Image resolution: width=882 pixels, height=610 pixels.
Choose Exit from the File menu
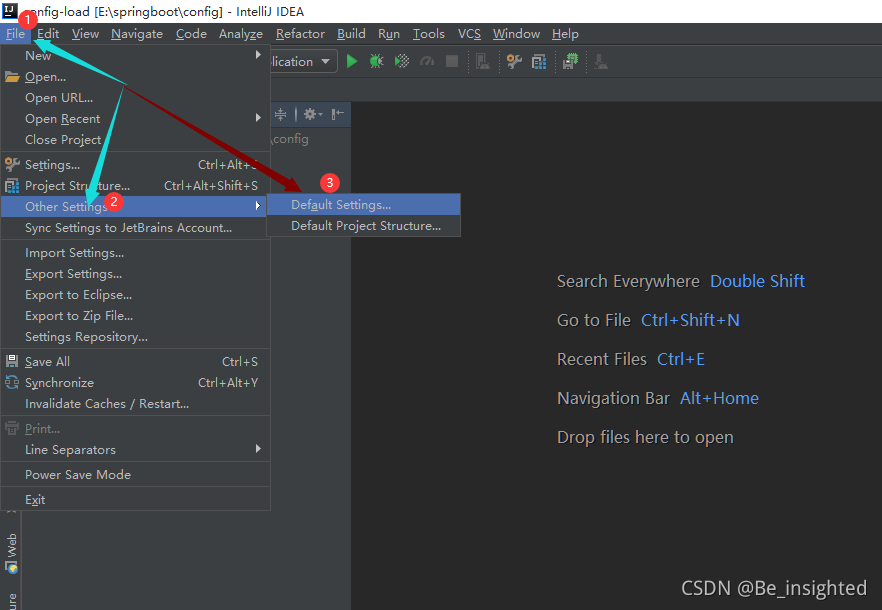click(136, 499)
